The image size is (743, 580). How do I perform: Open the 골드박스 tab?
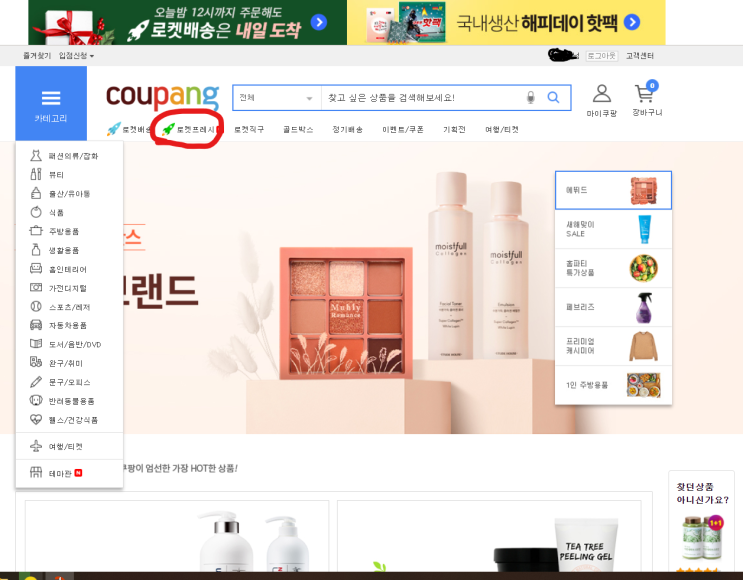click(x=298, y=129)
